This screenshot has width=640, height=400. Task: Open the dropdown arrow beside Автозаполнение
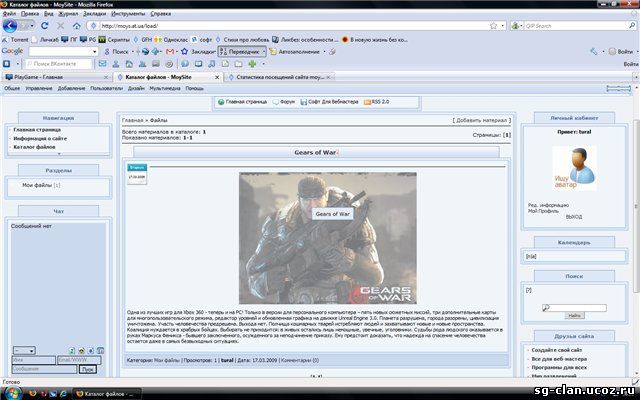tap(324, 51)
